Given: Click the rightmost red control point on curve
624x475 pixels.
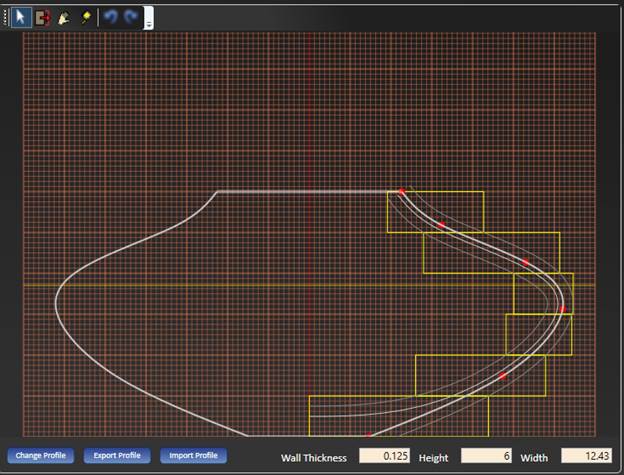Looking at the screenshot, I should tap(562, 309).
